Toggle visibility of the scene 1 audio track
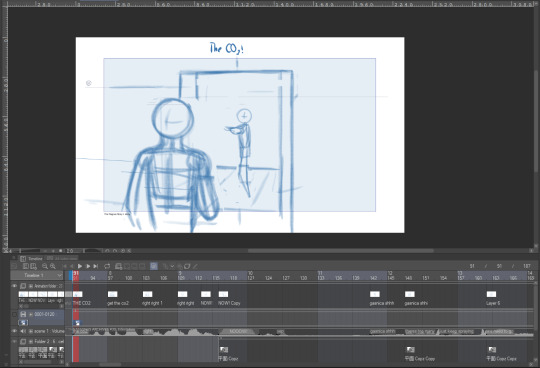The image size is (540, 368). tap(14, 331)
